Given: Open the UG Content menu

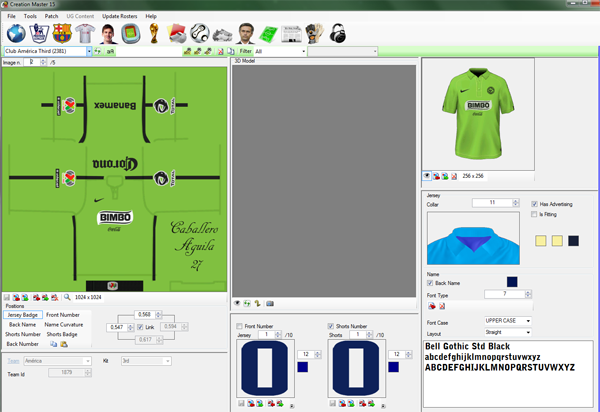Looking at the screenshot, I should [x=80, y=16].
